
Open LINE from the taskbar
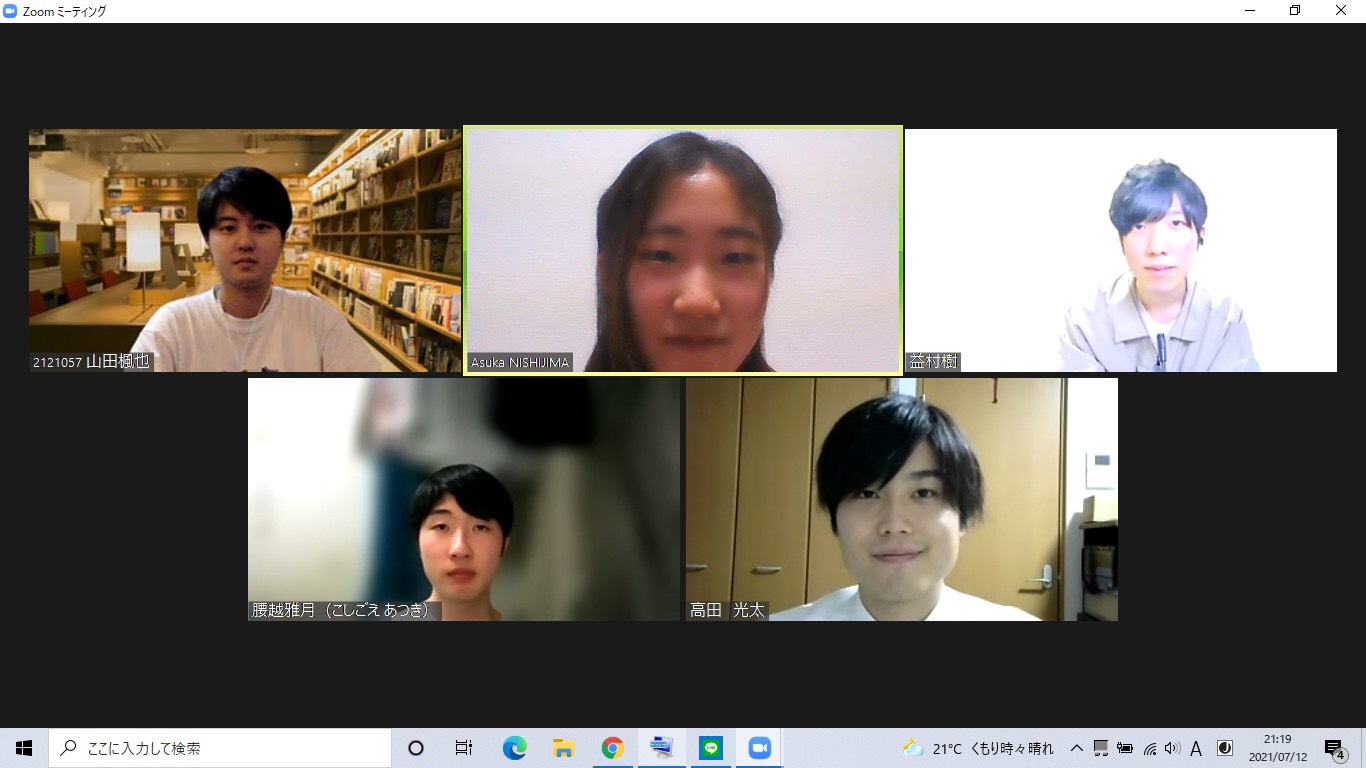tap(711, 748)
